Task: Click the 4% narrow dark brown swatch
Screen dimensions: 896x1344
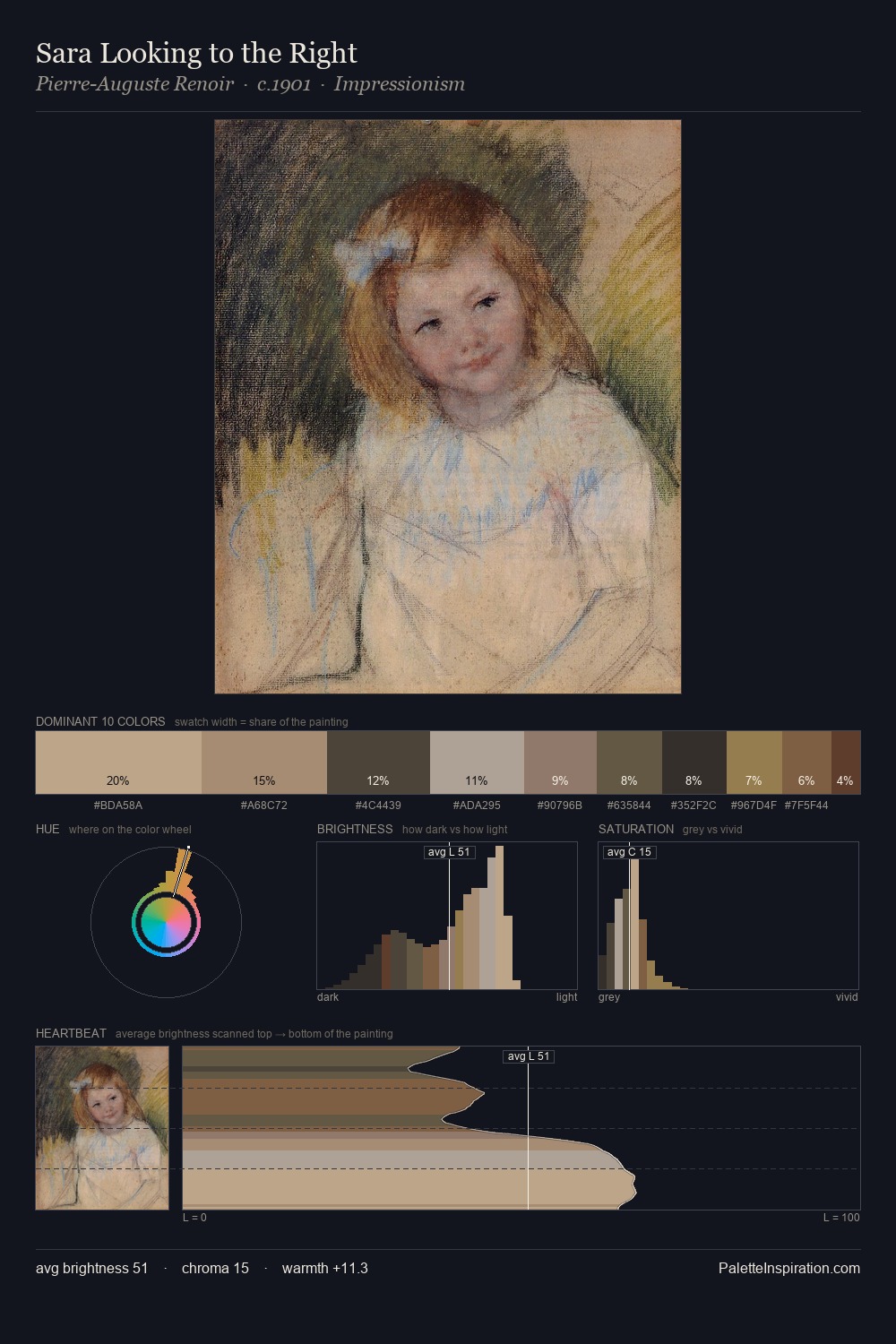Action: tap(846, 762)
